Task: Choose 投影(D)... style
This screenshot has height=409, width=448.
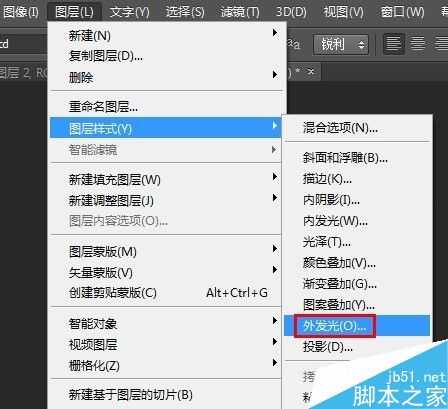Action: coord(357,347)
